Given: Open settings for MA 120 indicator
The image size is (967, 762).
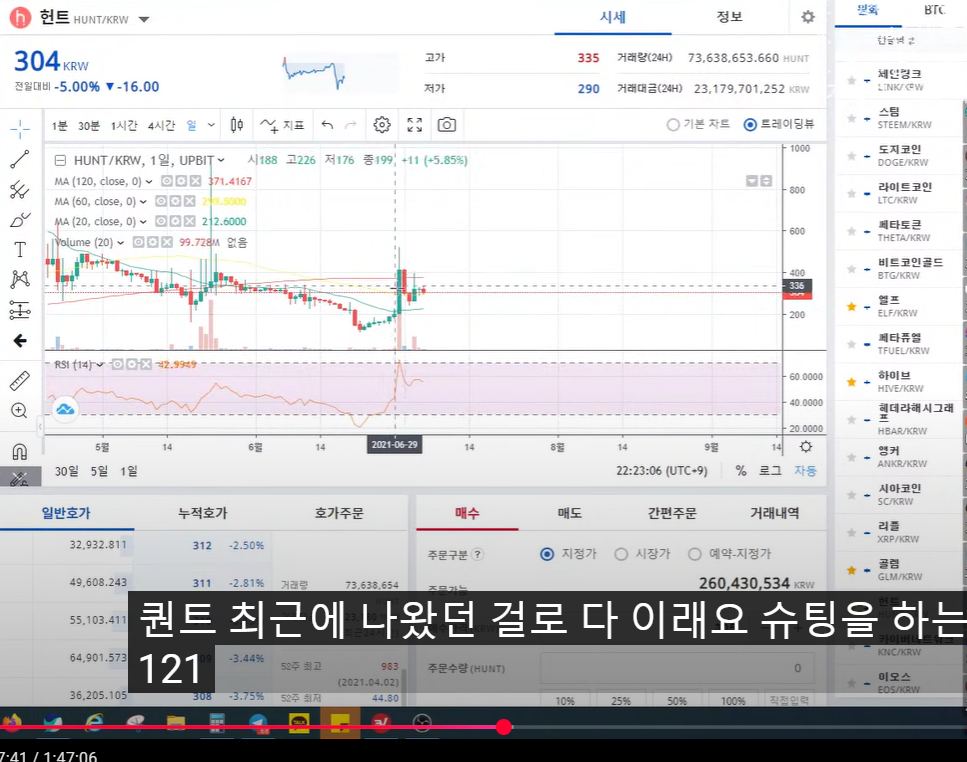Looking at the screenshot, I should pyautogui.click(x=181, y=181).
